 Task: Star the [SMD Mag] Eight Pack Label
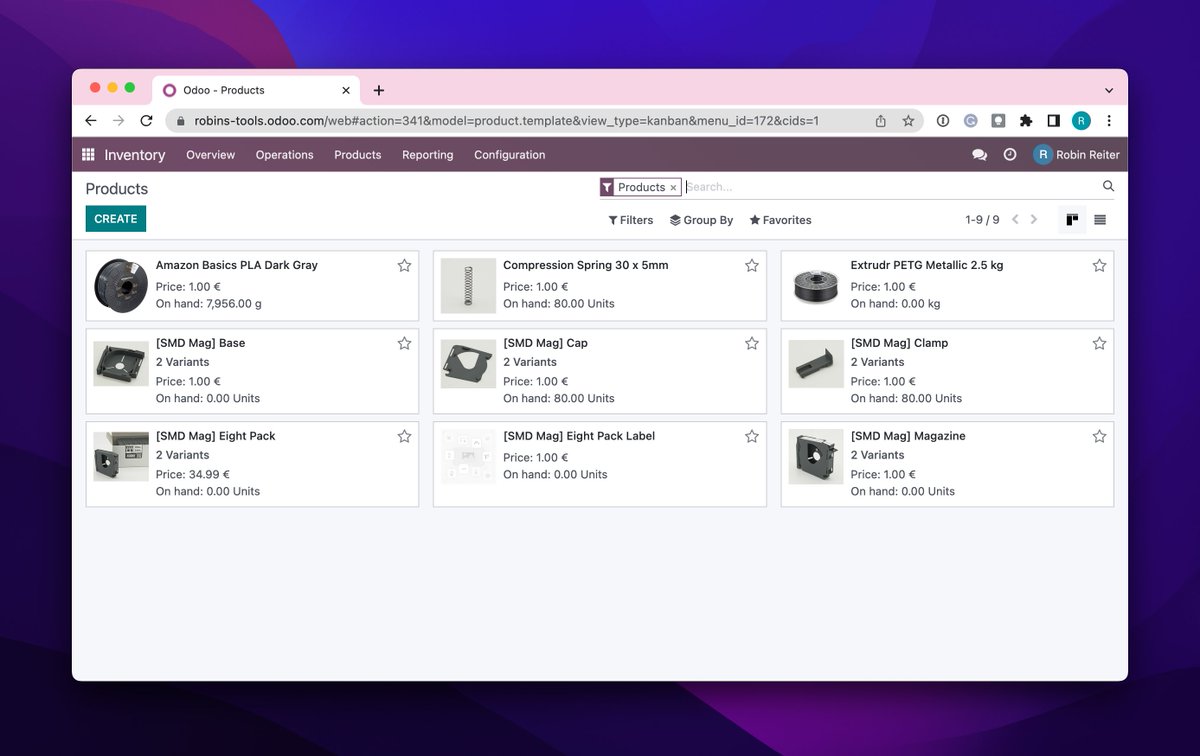click(x=752, y=436)
